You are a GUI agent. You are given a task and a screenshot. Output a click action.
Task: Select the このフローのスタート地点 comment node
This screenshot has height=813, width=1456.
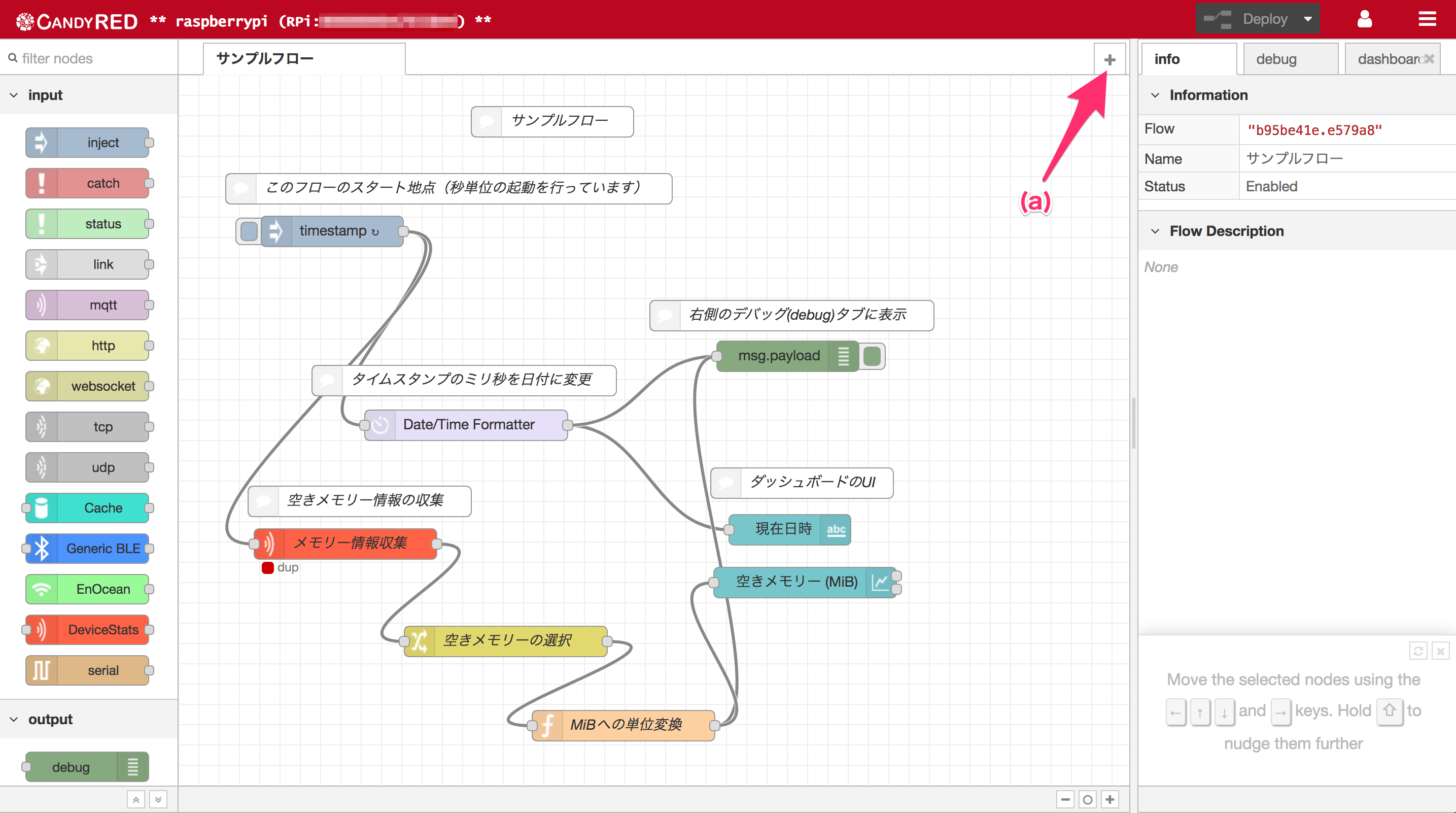click(x=449, y=188)
